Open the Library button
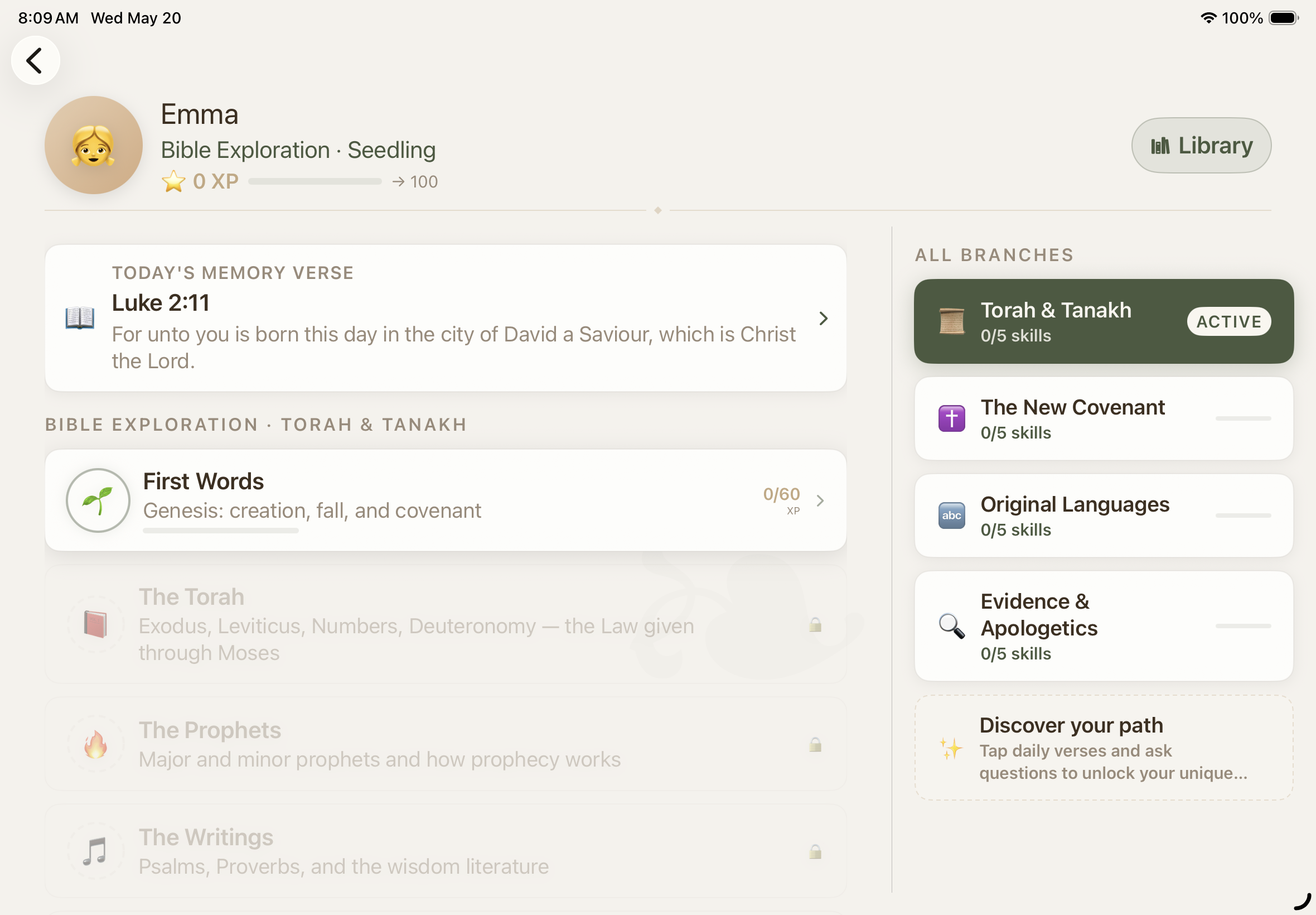This screenshot has height=915, width=1316. tap(1201, 145)
